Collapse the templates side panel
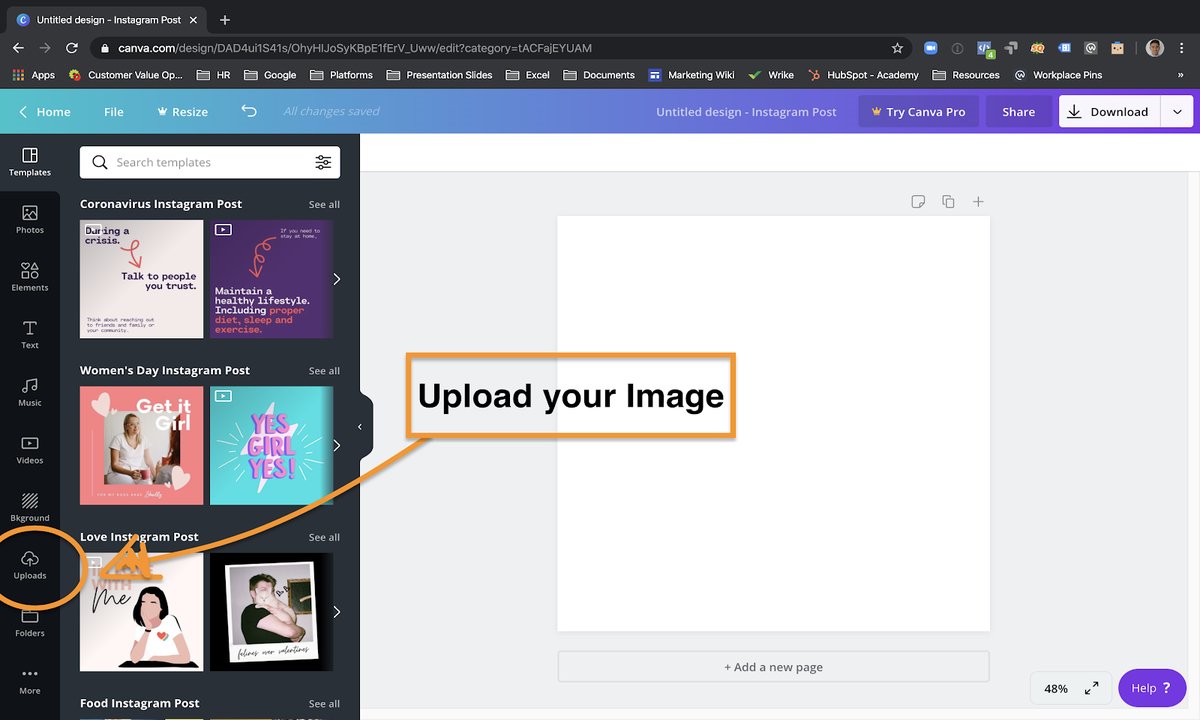The height and width of the screenshot is (720, 1200). click(360, 426)
